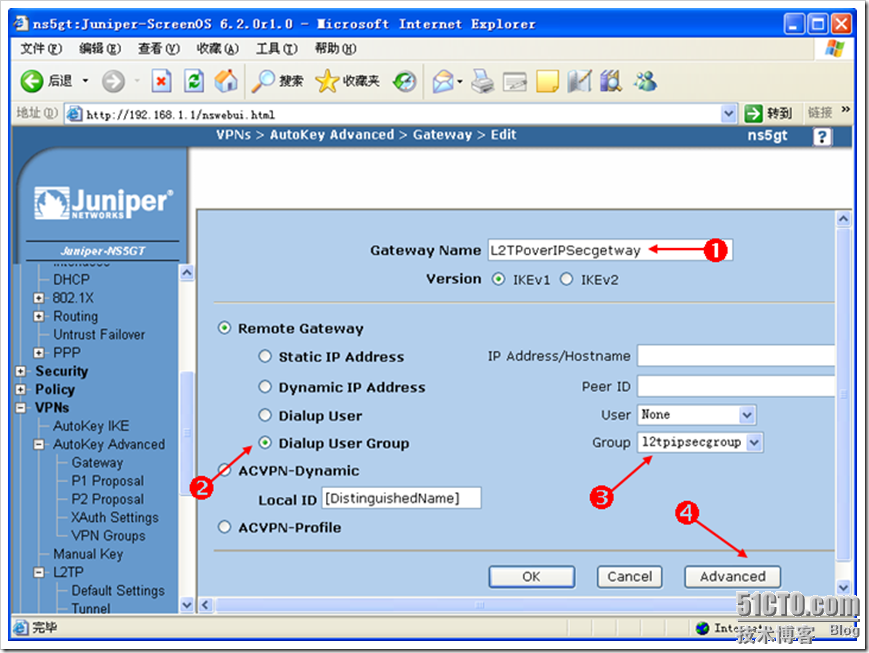Open XAuth Settings link
Screen dimensions: 869x653
pos(114,517)
